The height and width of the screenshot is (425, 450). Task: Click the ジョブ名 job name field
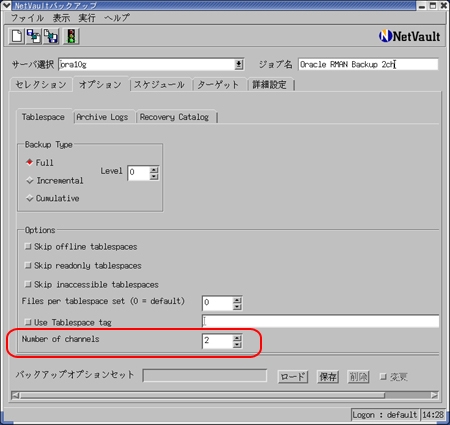[x=368, y=64]
